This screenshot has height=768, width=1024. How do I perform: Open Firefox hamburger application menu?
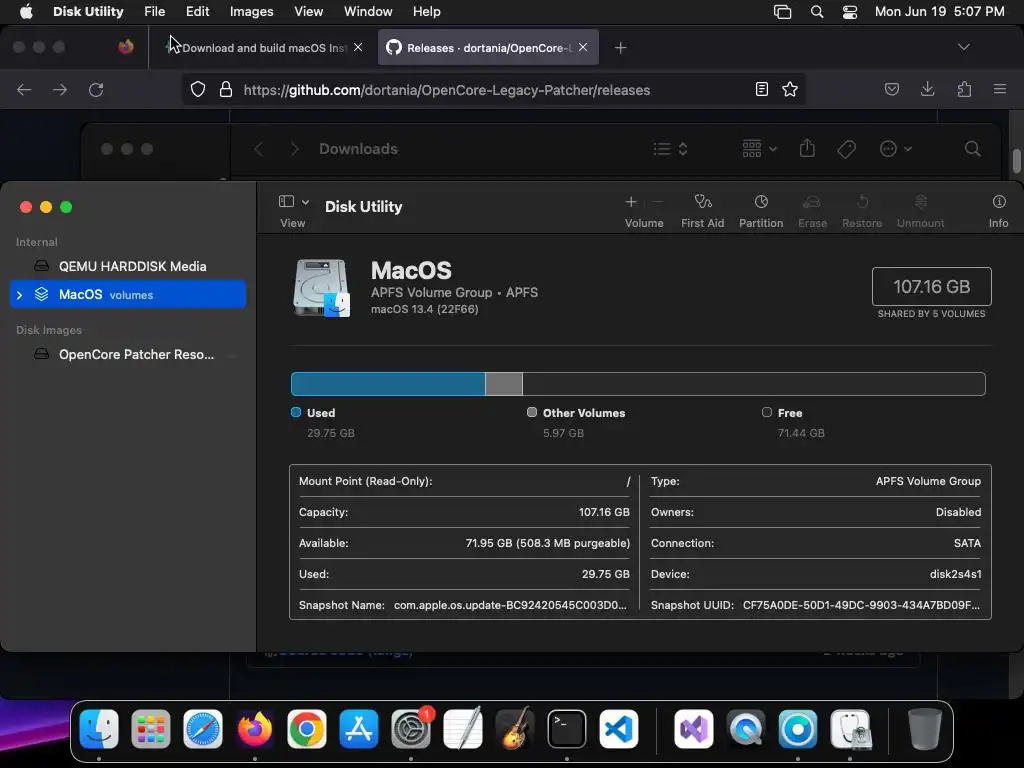(1000, 89)
